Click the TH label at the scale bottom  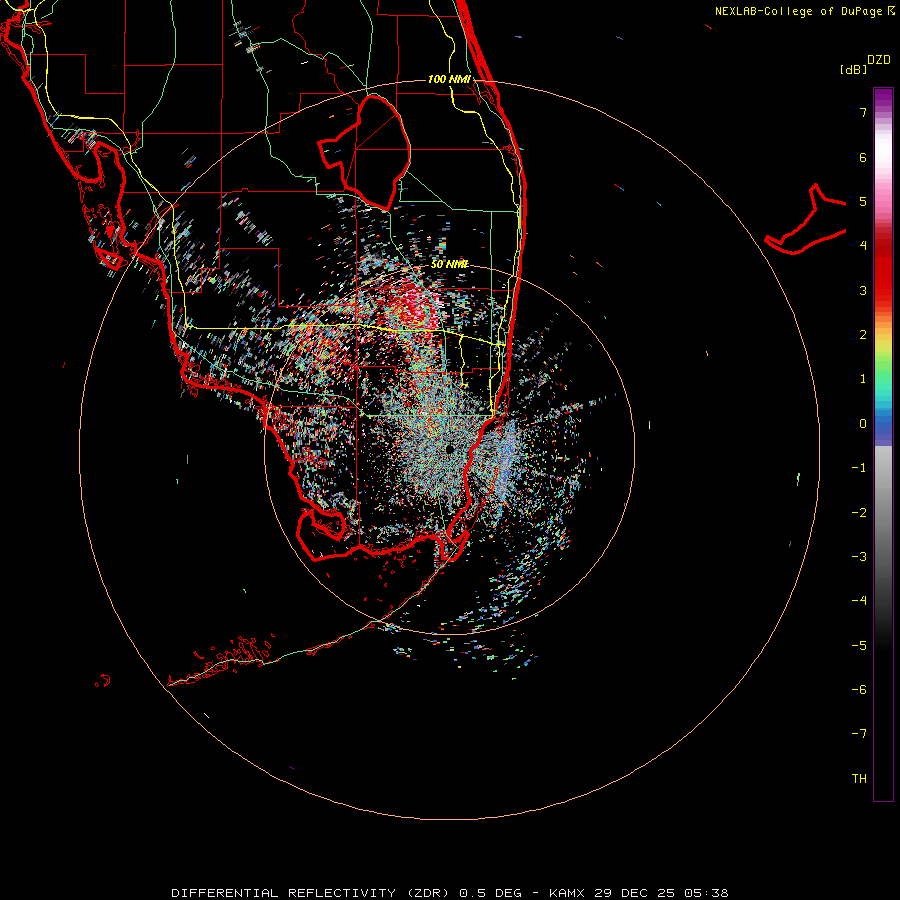pyautogui.click(x=859, y=779)
